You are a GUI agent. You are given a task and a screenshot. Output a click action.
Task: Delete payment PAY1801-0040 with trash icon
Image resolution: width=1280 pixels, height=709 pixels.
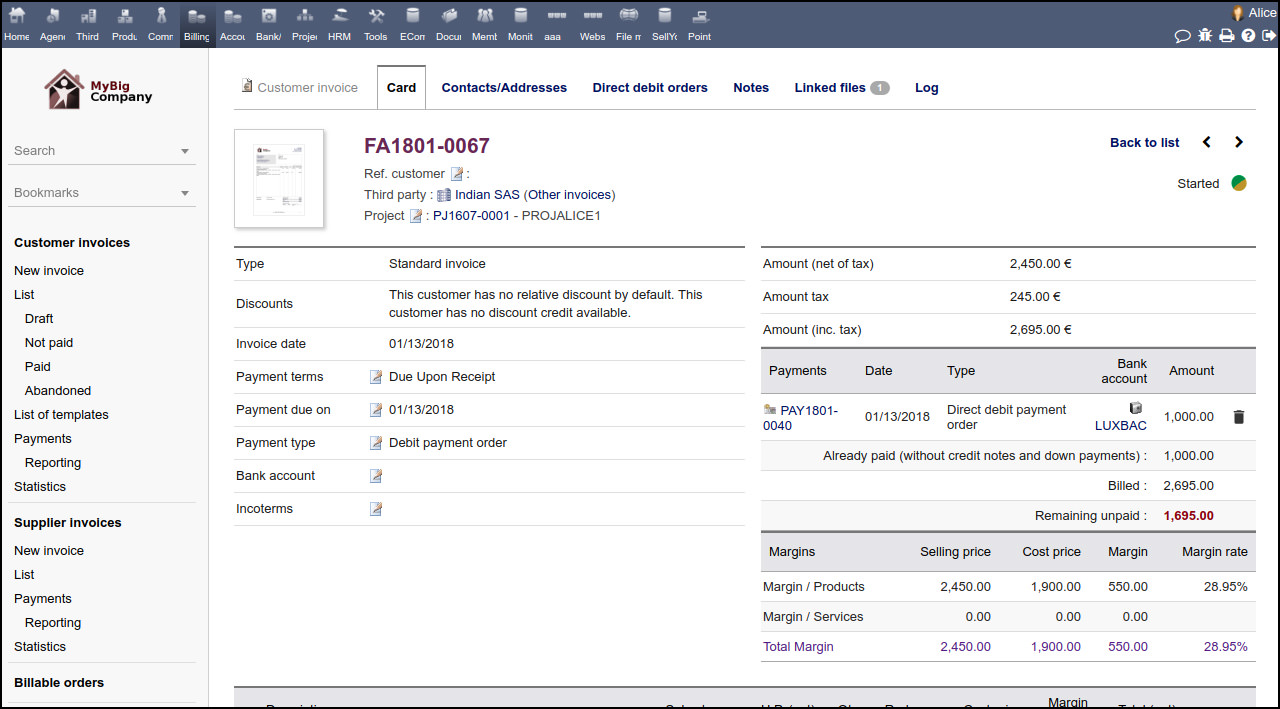click(1239, 417)
